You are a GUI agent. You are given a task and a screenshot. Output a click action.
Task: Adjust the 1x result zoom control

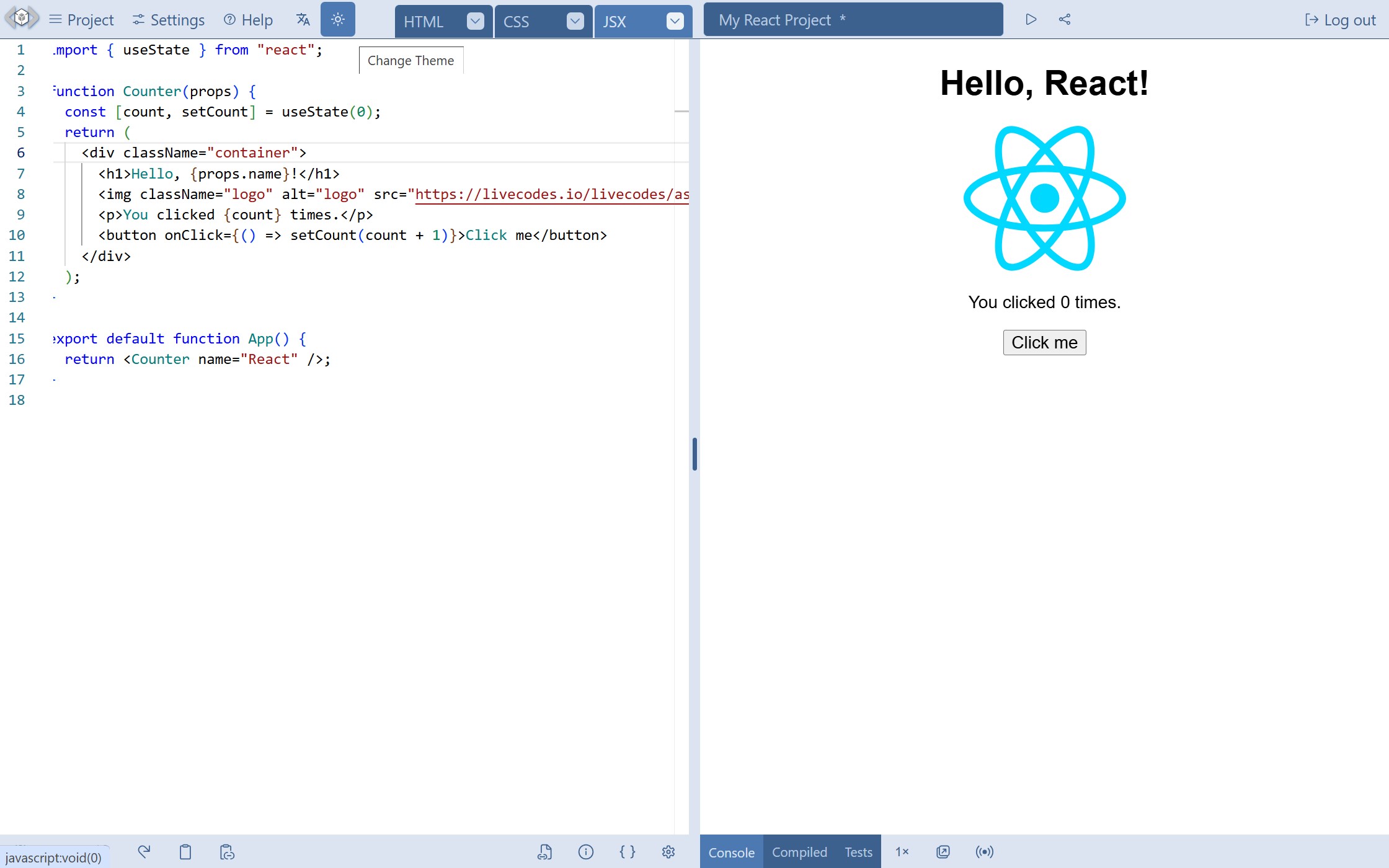coord(902,851)
